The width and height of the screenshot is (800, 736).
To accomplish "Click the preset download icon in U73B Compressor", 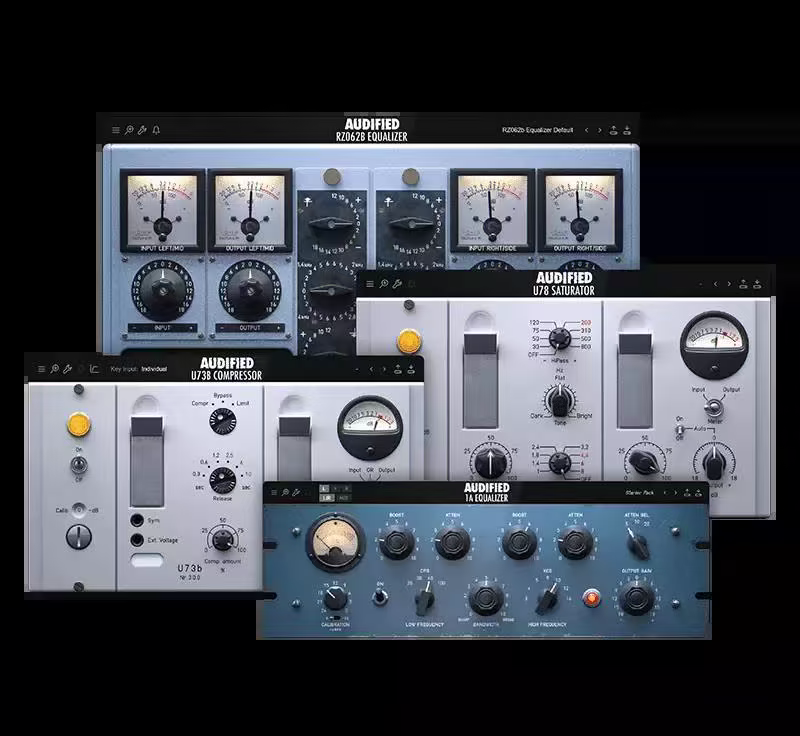I will 411,369.
